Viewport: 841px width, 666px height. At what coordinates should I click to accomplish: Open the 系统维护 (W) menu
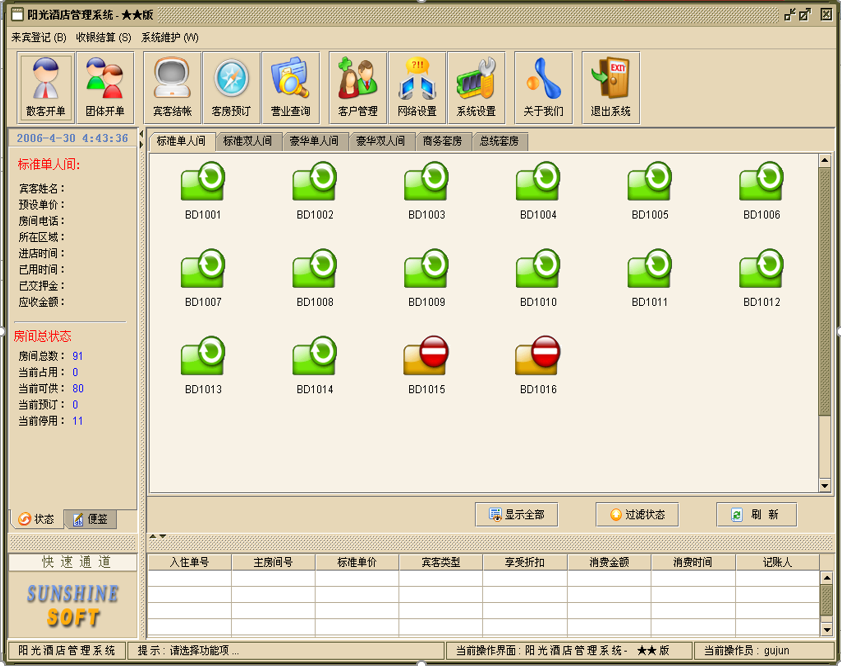pos(169,38)
